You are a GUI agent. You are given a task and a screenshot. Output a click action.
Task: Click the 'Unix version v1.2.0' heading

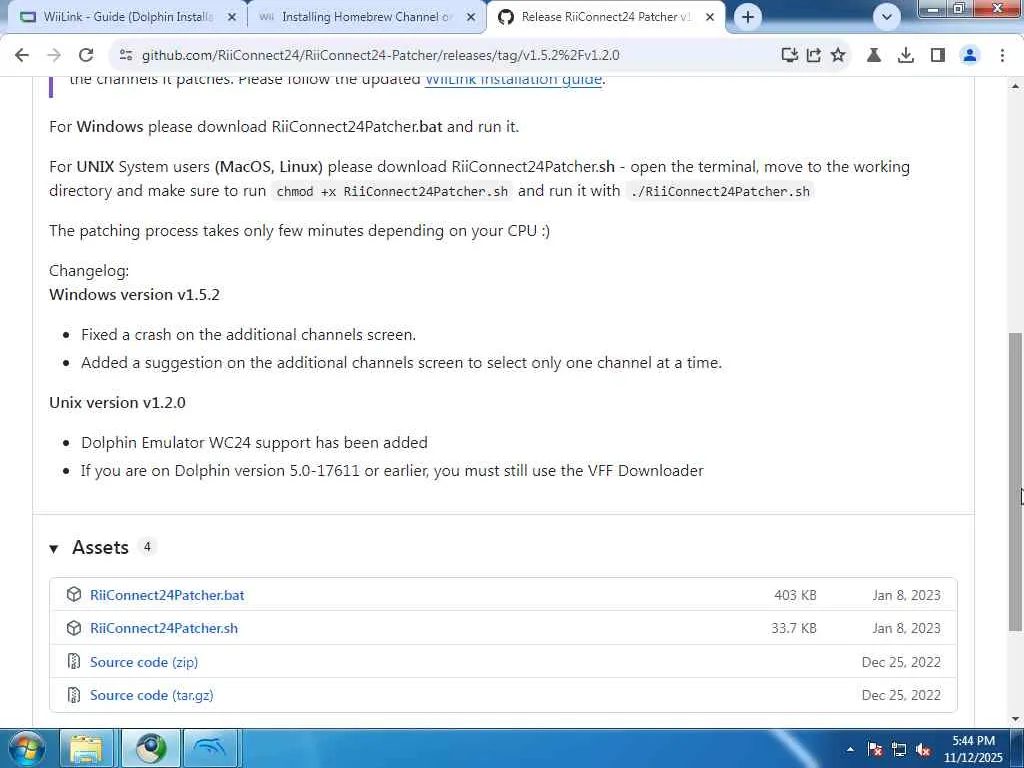click(x=118, y=402)
